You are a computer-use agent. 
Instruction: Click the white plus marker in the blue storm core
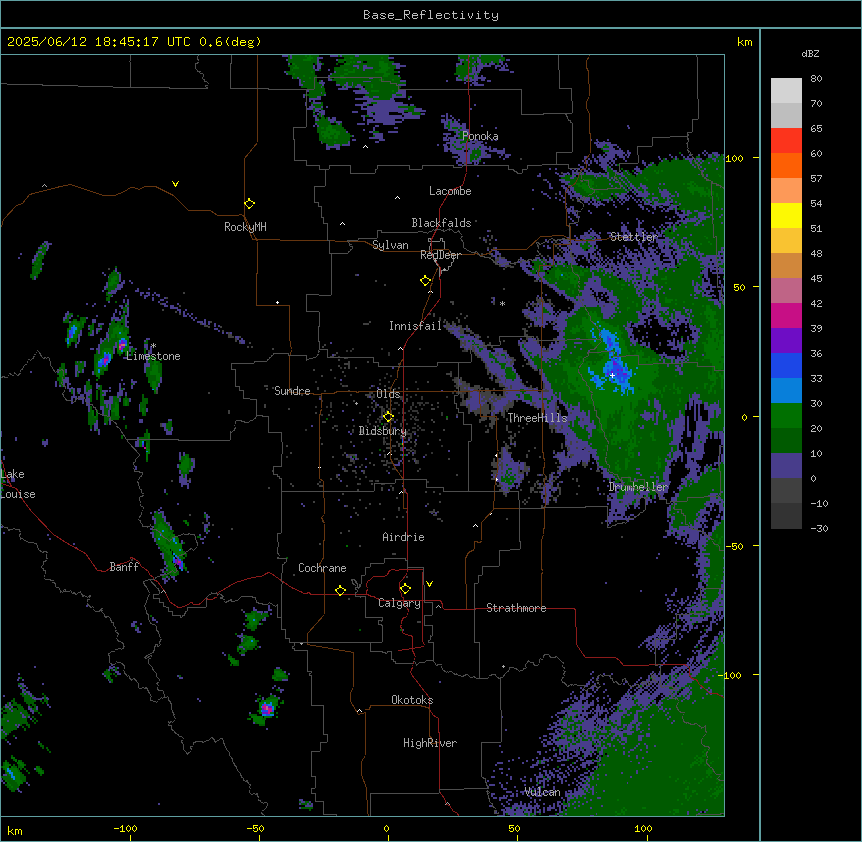[x=612, y=375]
